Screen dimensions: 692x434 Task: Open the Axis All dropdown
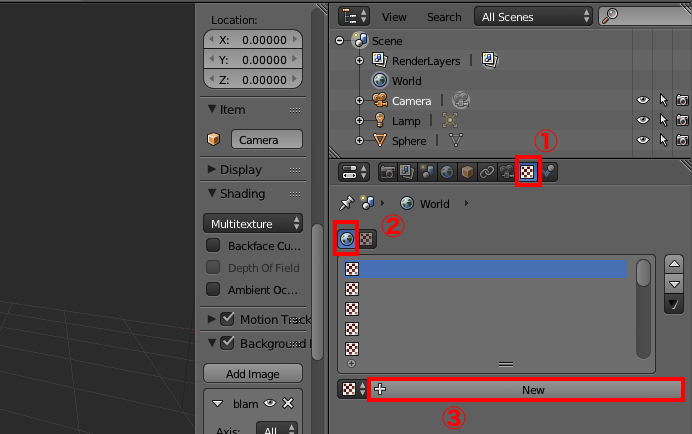tap(277, 430)
